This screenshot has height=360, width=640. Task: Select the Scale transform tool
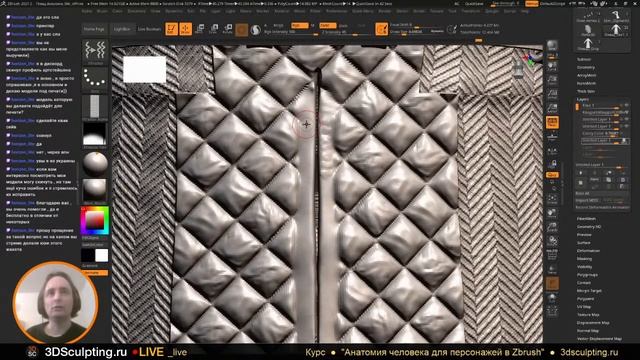pyautogui.click(x=214, y=29)
